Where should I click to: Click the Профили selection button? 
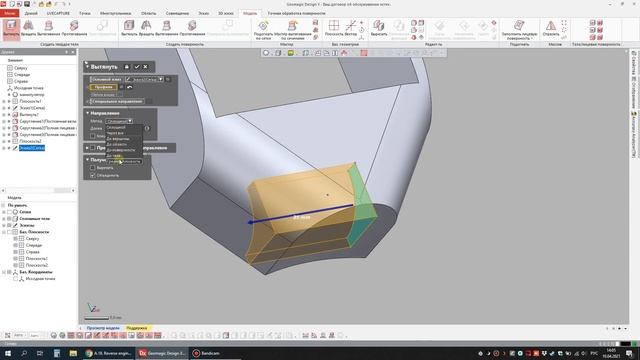point(103,87)
